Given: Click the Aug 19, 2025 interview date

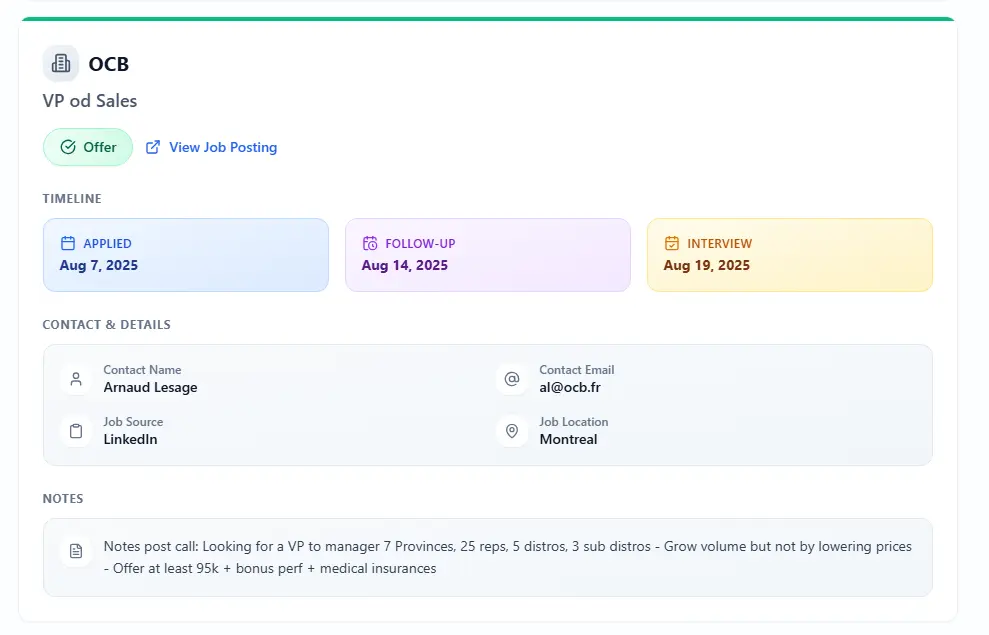Looking at the screenshot, I should (x=706, y=265).
